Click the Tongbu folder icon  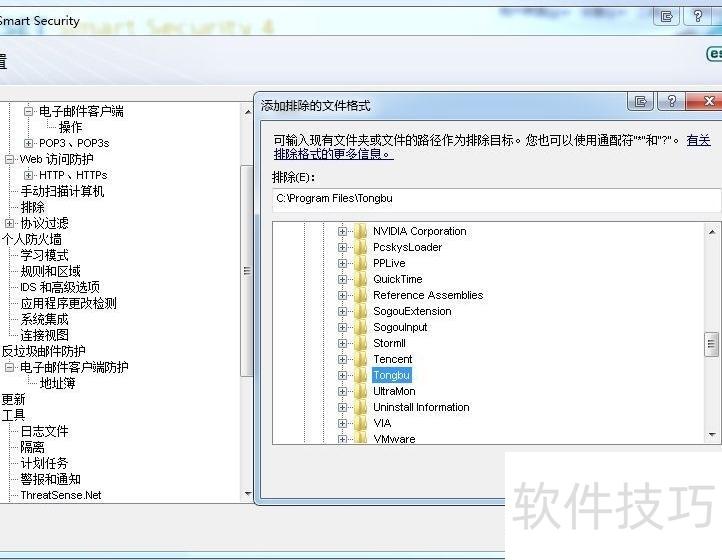(x=361, y=376)
